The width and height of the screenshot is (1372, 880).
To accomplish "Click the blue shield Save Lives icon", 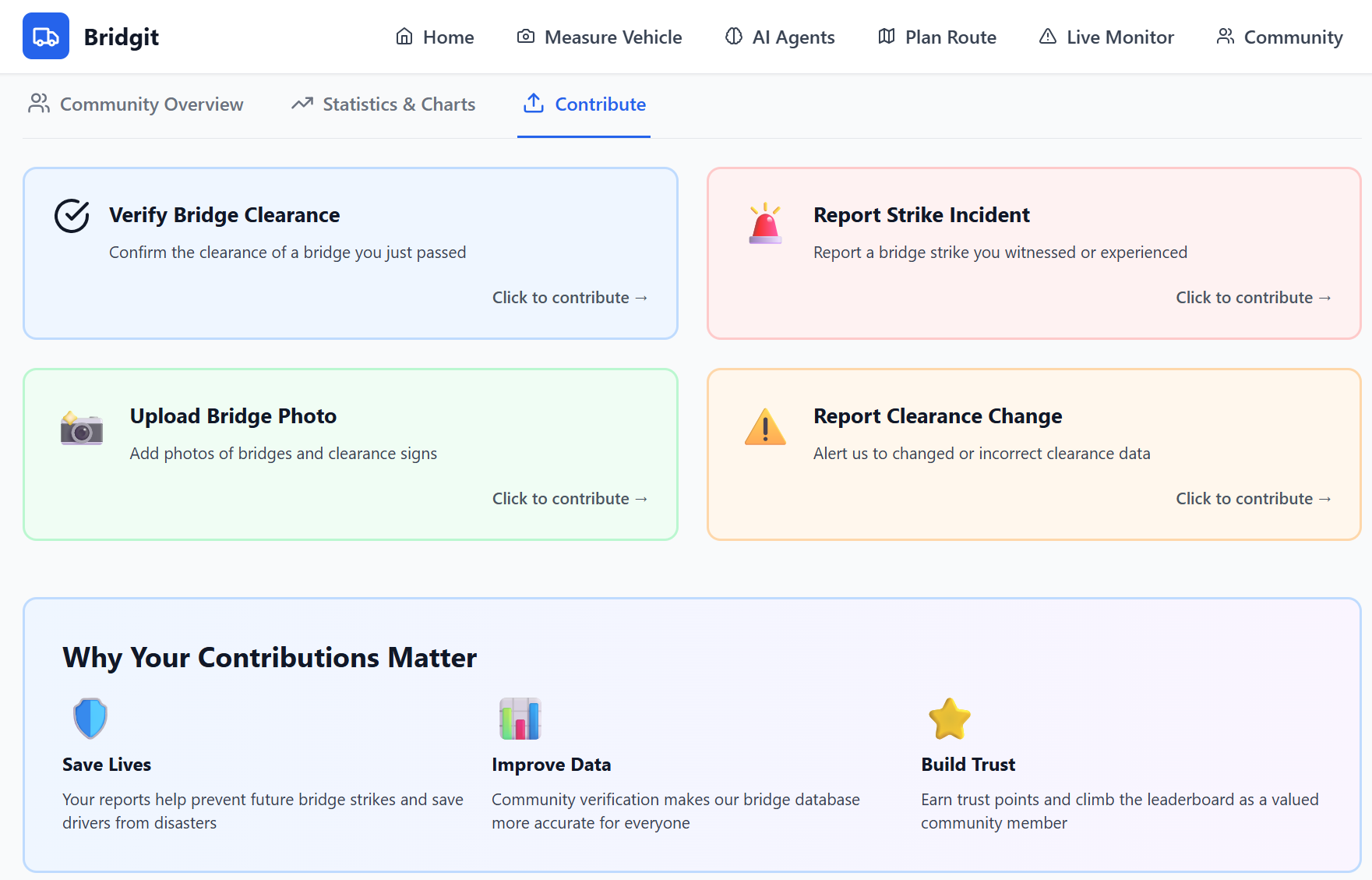I will point(90,718).
